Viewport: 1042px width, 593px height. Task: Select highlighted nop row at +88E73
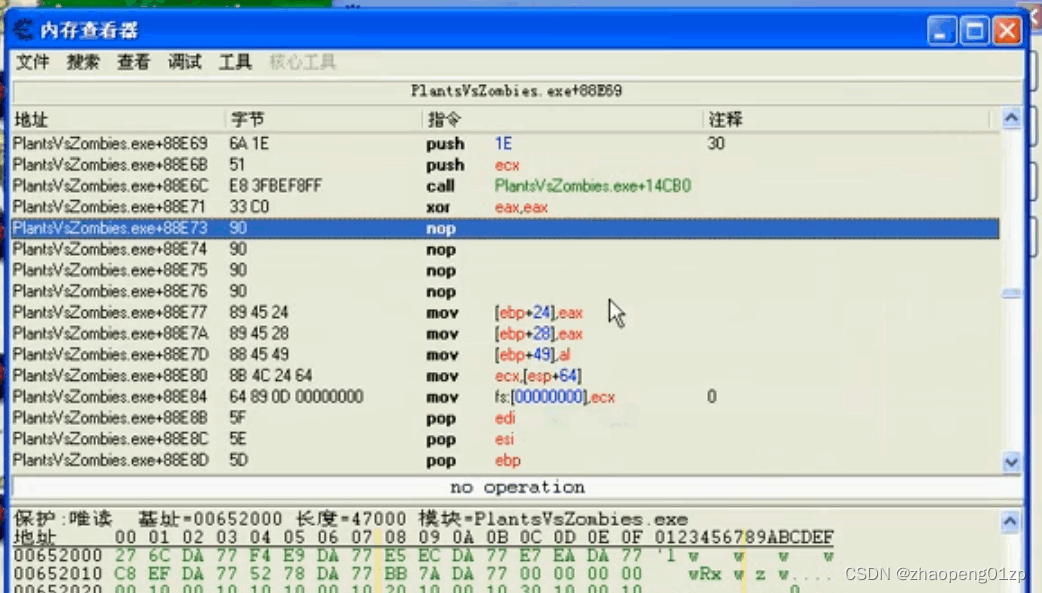(x=505, y=229)
